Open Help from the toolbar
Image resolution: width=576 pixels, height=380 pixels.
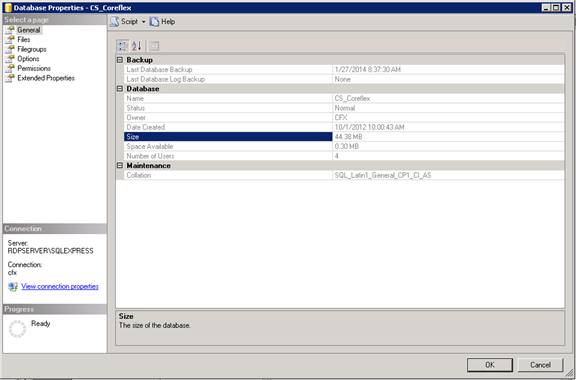[x=162, y=22]
